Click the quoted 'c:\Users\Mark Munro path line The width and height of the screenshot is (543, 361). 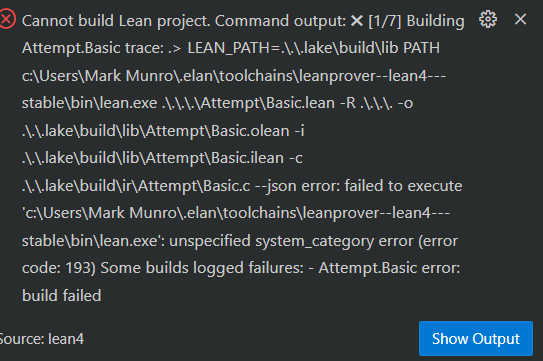236,213
